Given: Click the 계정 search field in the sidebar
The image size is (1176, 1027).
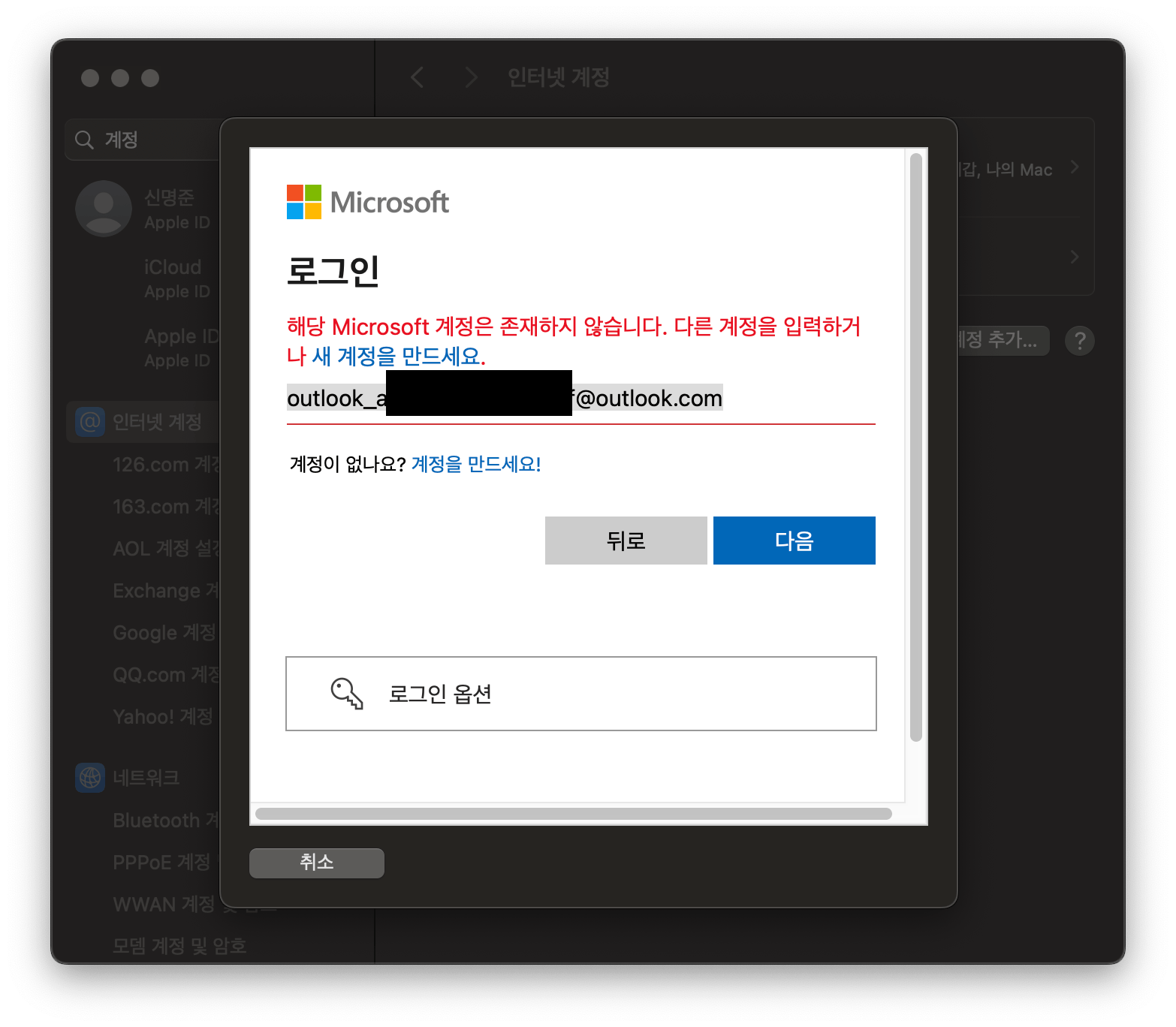Looking at the screenshot, I should pyautogui.click(x=143, y=140).
